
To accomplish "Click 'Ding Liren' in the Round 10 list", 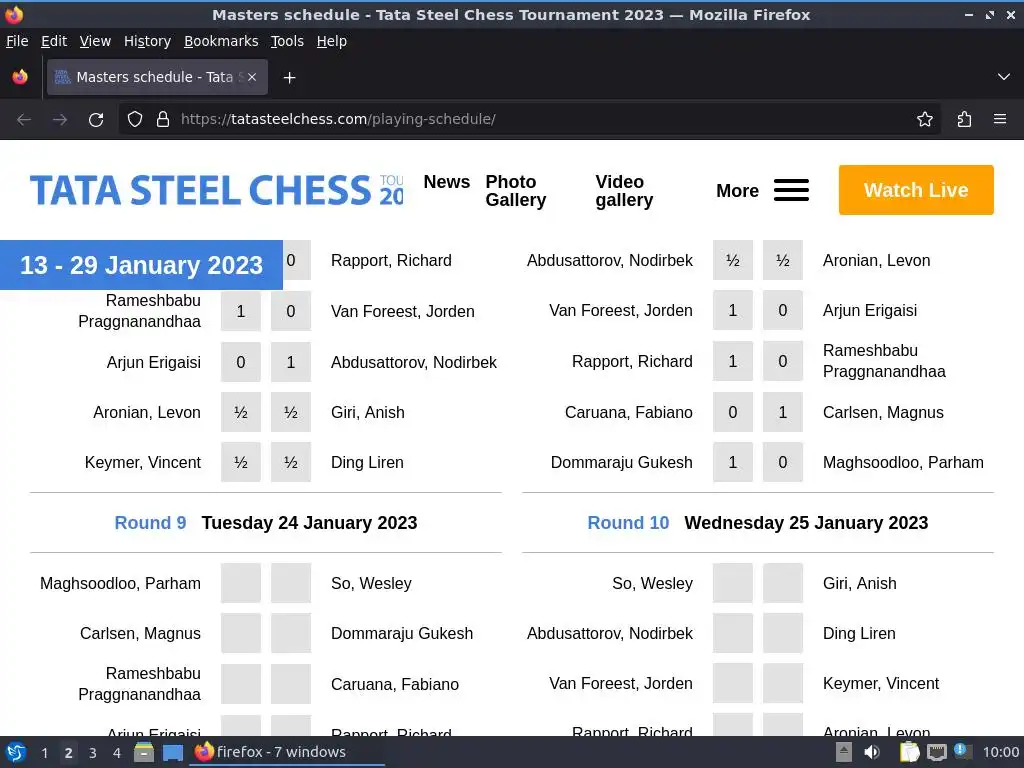I will click(859, 633).
